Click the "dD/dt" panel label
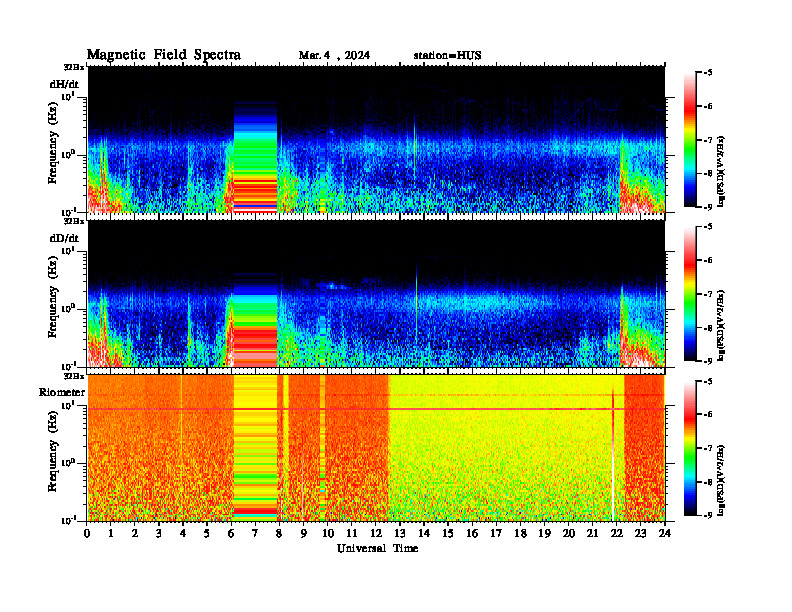 click(x=64, y=238)
